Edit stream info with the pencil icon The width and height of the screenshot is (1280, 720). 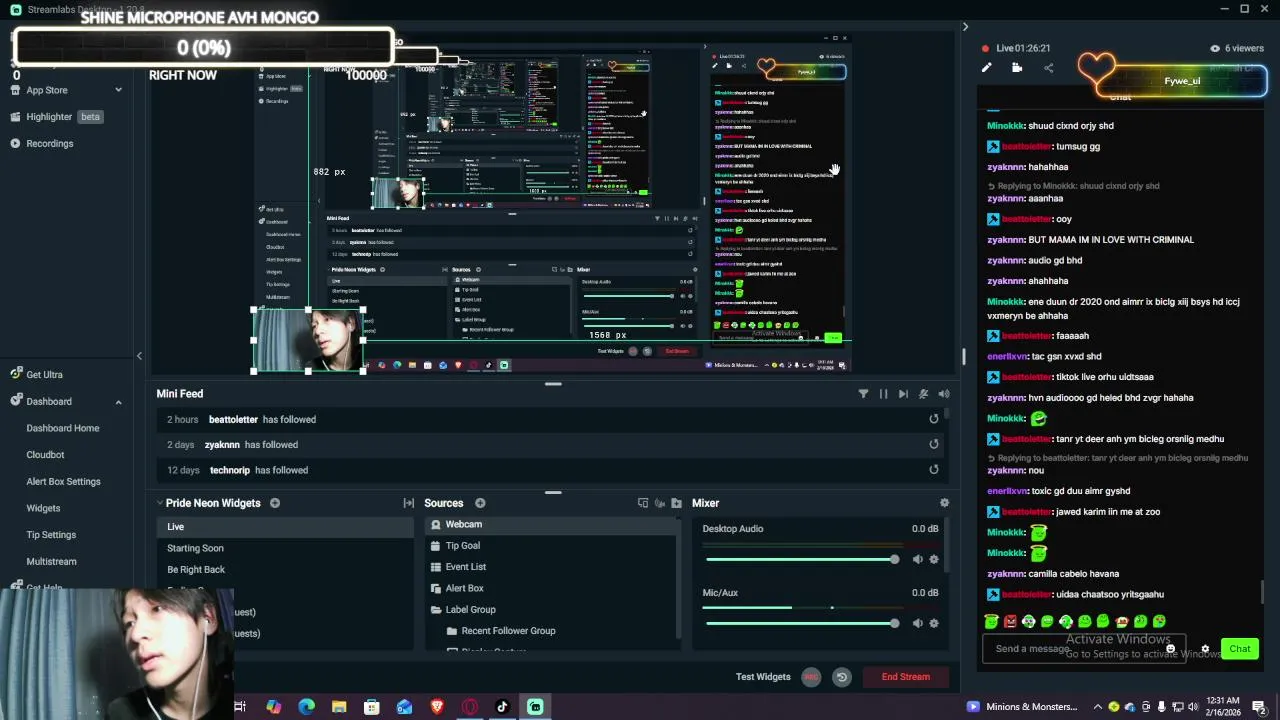click(986, 68)
